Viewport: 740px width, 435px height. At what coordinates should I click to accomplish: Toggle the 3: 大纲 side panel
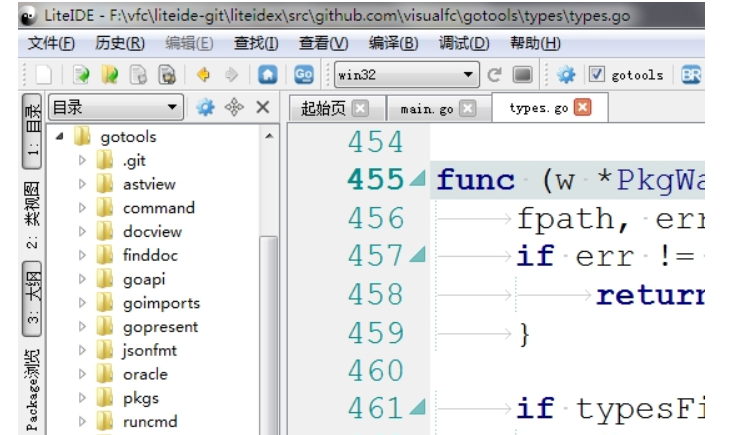point(32,298)
